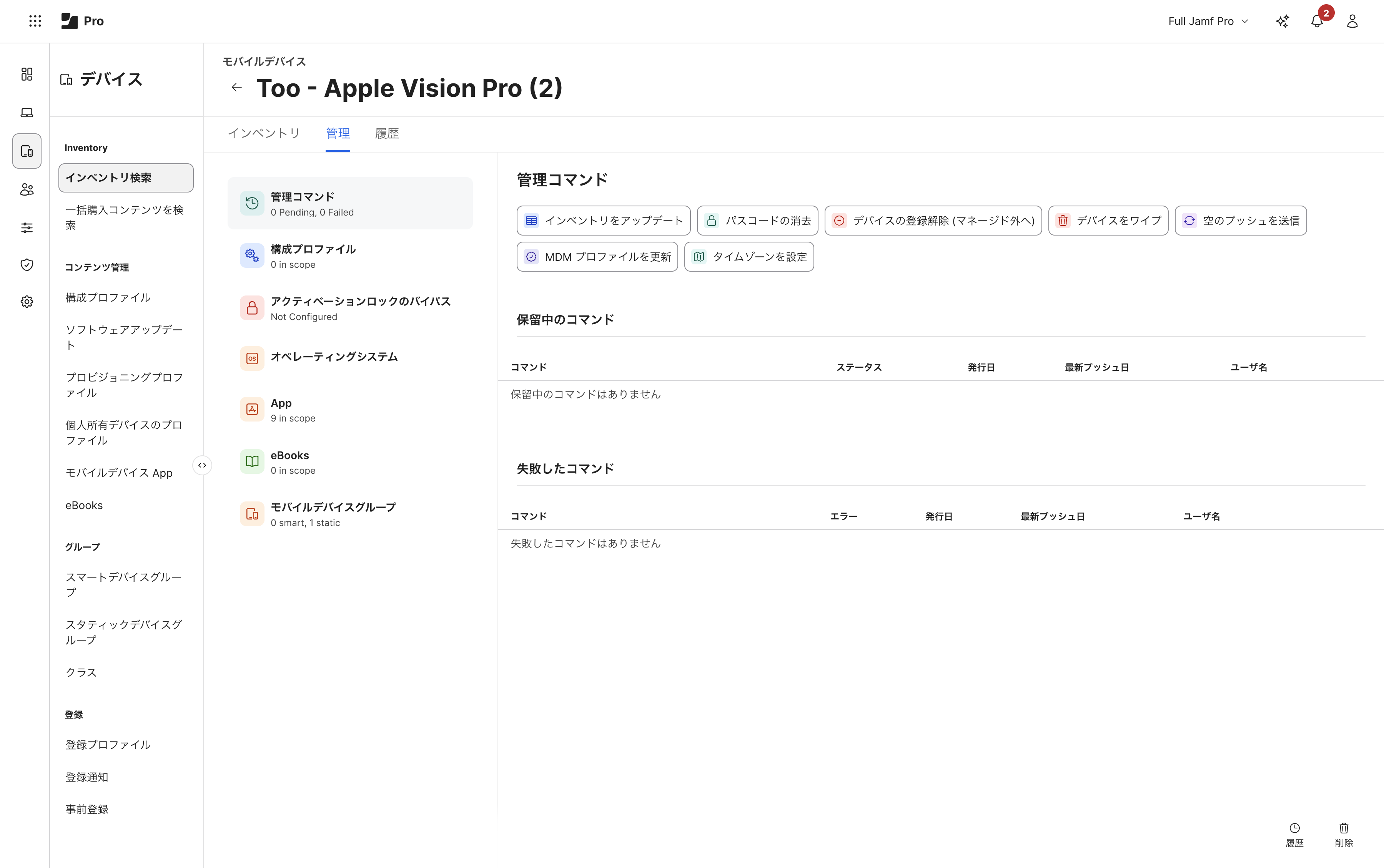
Task: Click ステータス column header in pending table
Action: [858, 367]
